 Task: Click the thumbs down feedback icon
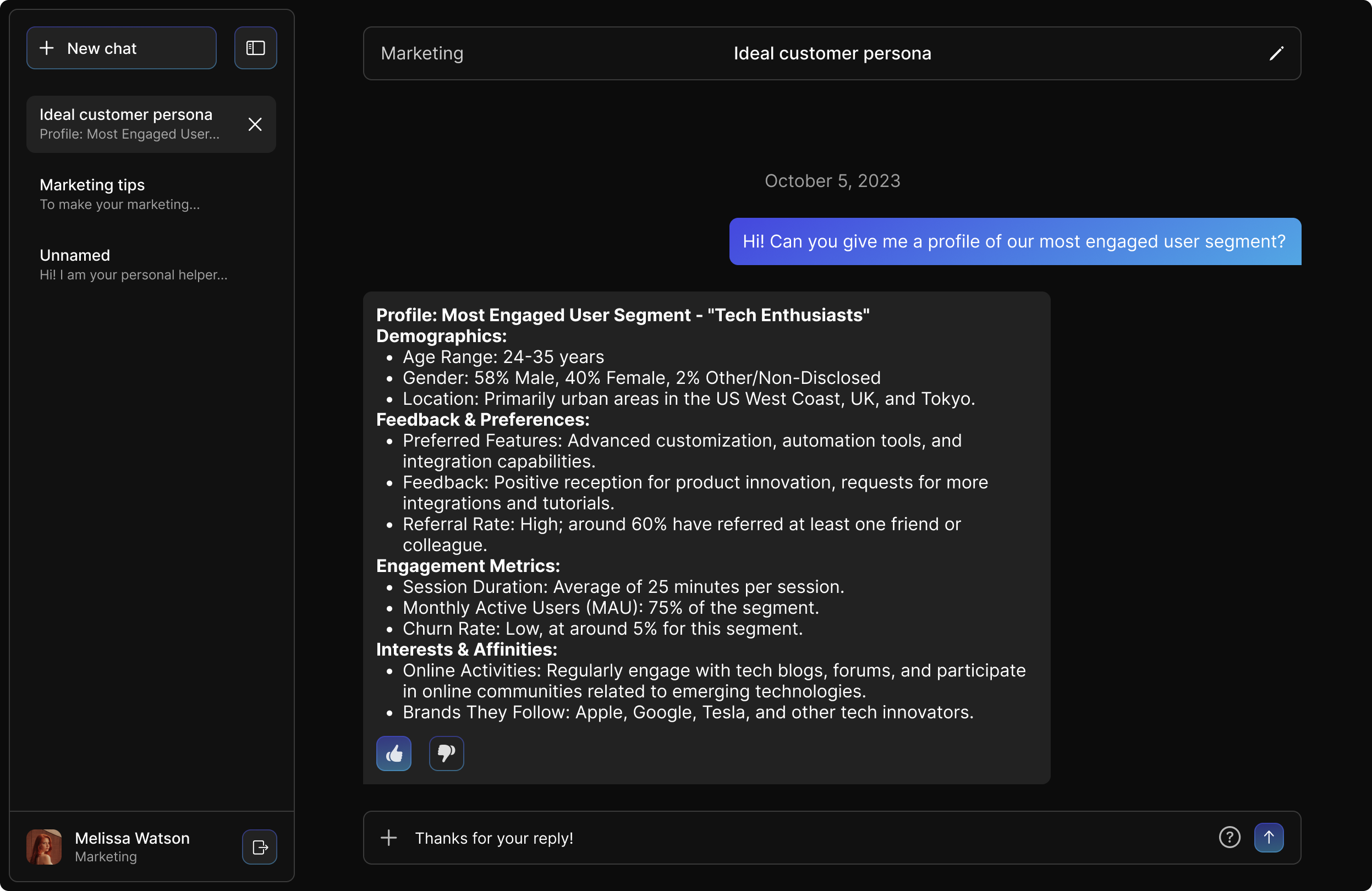click(x=446, y=754)
